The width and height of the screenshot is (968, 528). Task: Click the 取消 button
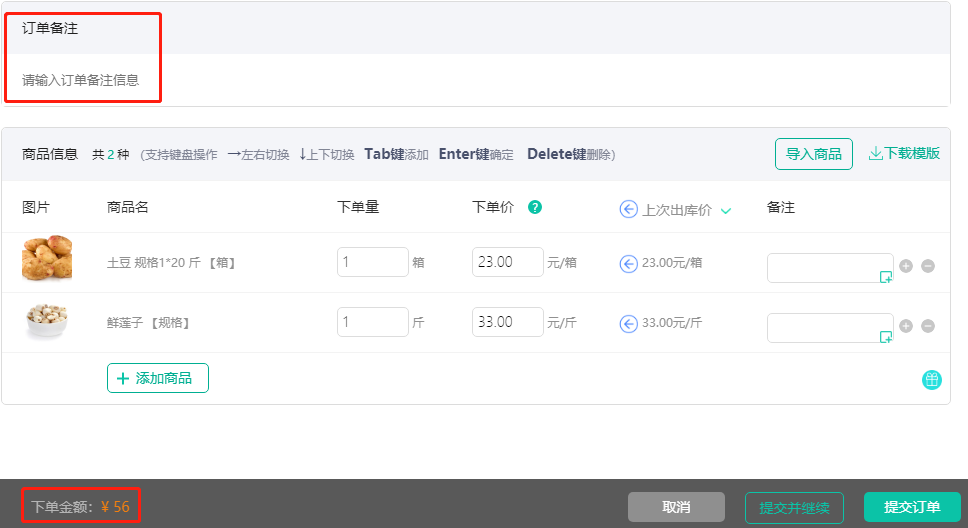coord(676,507)
